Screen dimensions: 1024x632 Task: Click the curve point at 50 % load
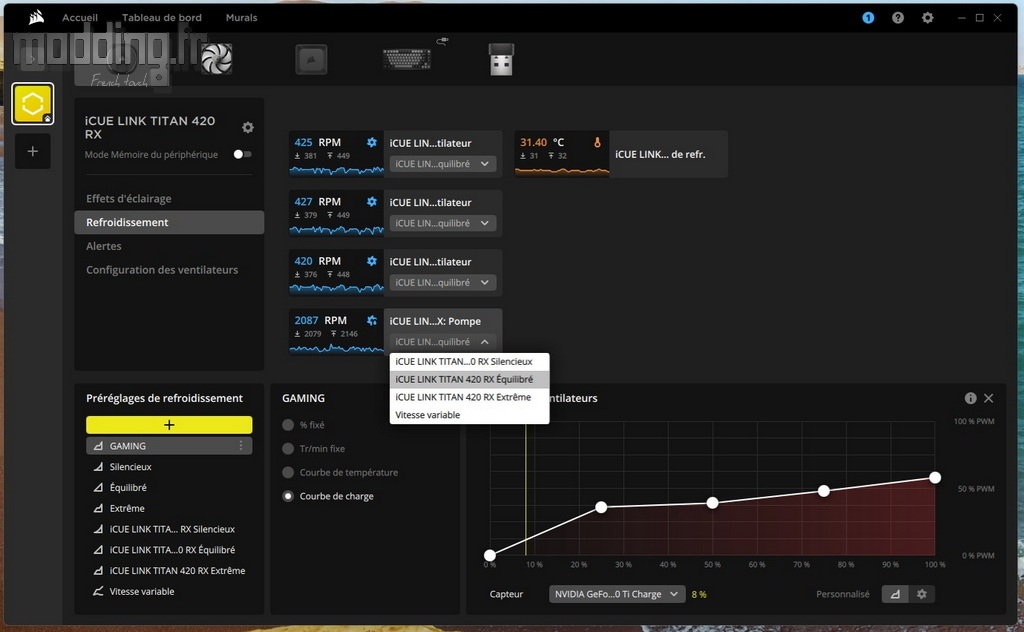coord(712,503)
